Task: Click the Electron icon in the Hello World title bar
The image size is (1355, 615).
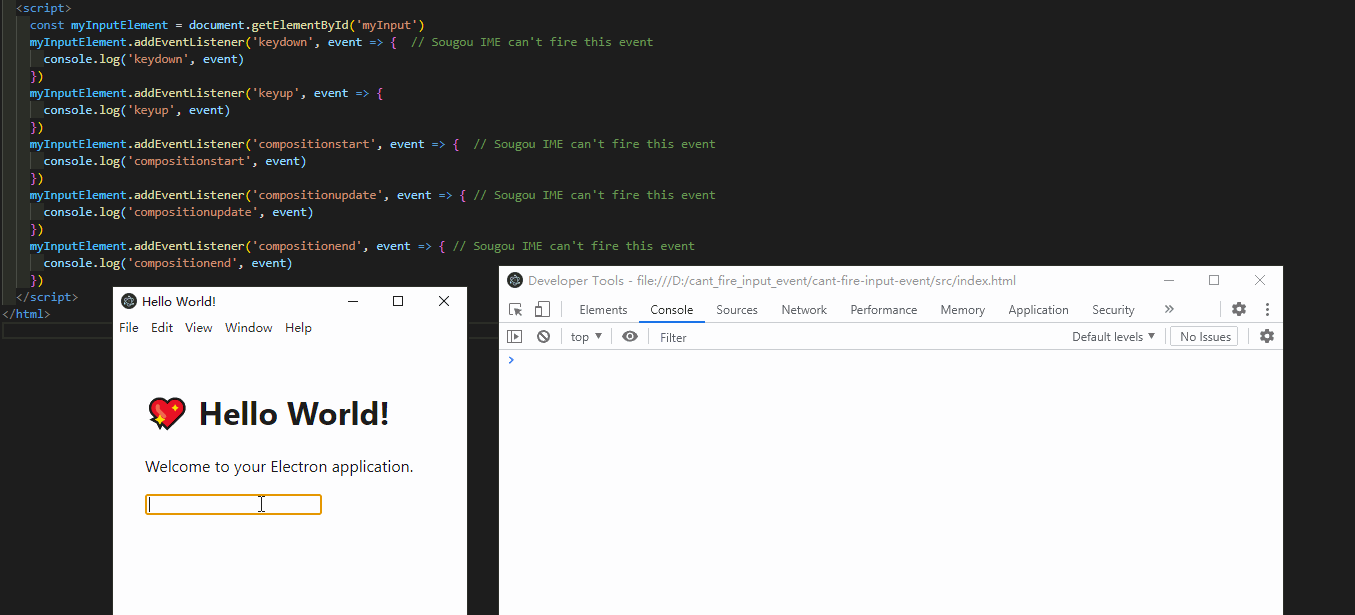Action: tap(128, 301)
